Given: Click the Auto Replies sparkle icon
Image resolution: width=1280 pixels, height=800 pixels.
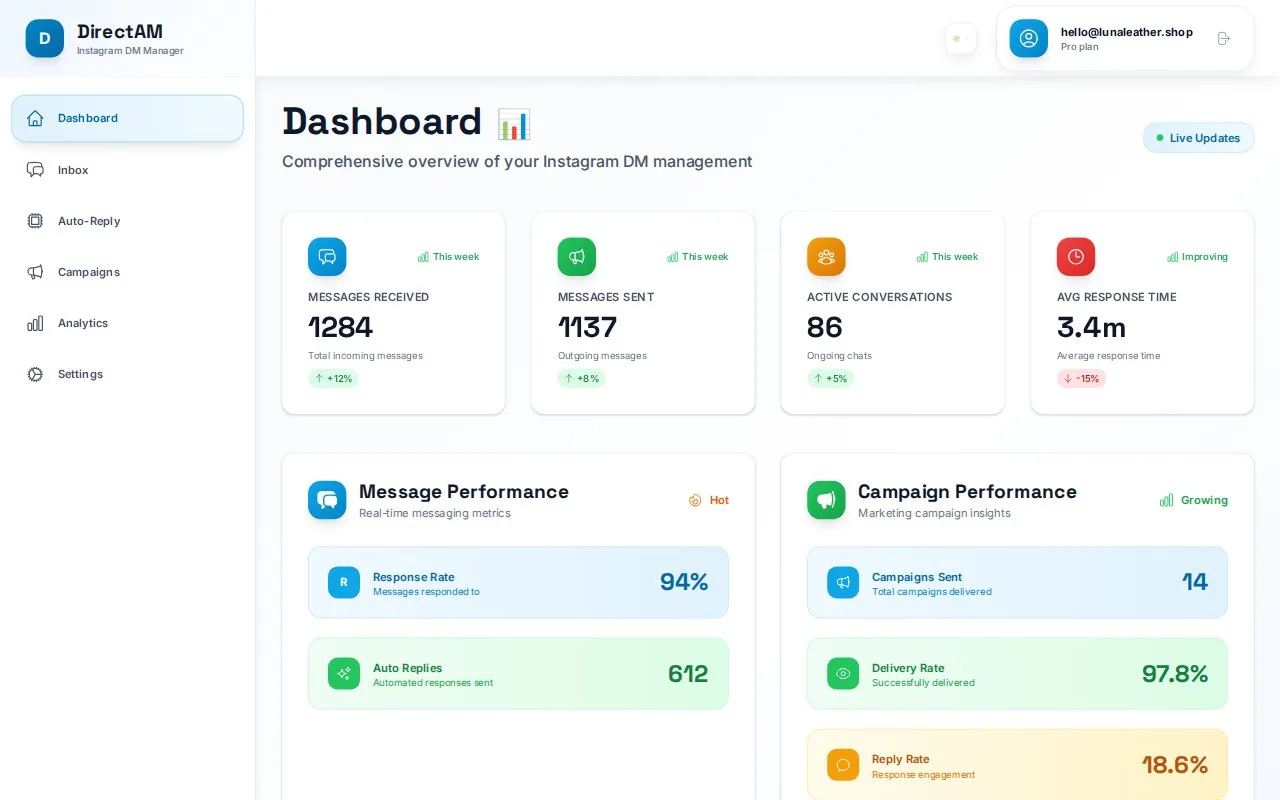Looking at the screenshot, I should [344, 674].
